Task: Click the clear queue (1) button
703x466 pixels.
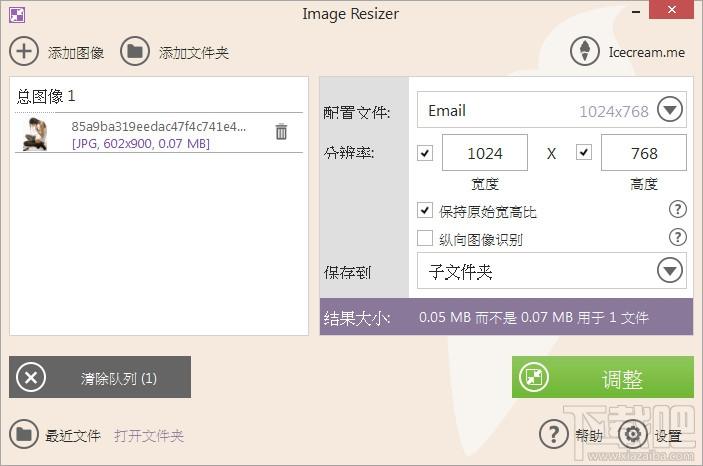Action: pos(100,378)
